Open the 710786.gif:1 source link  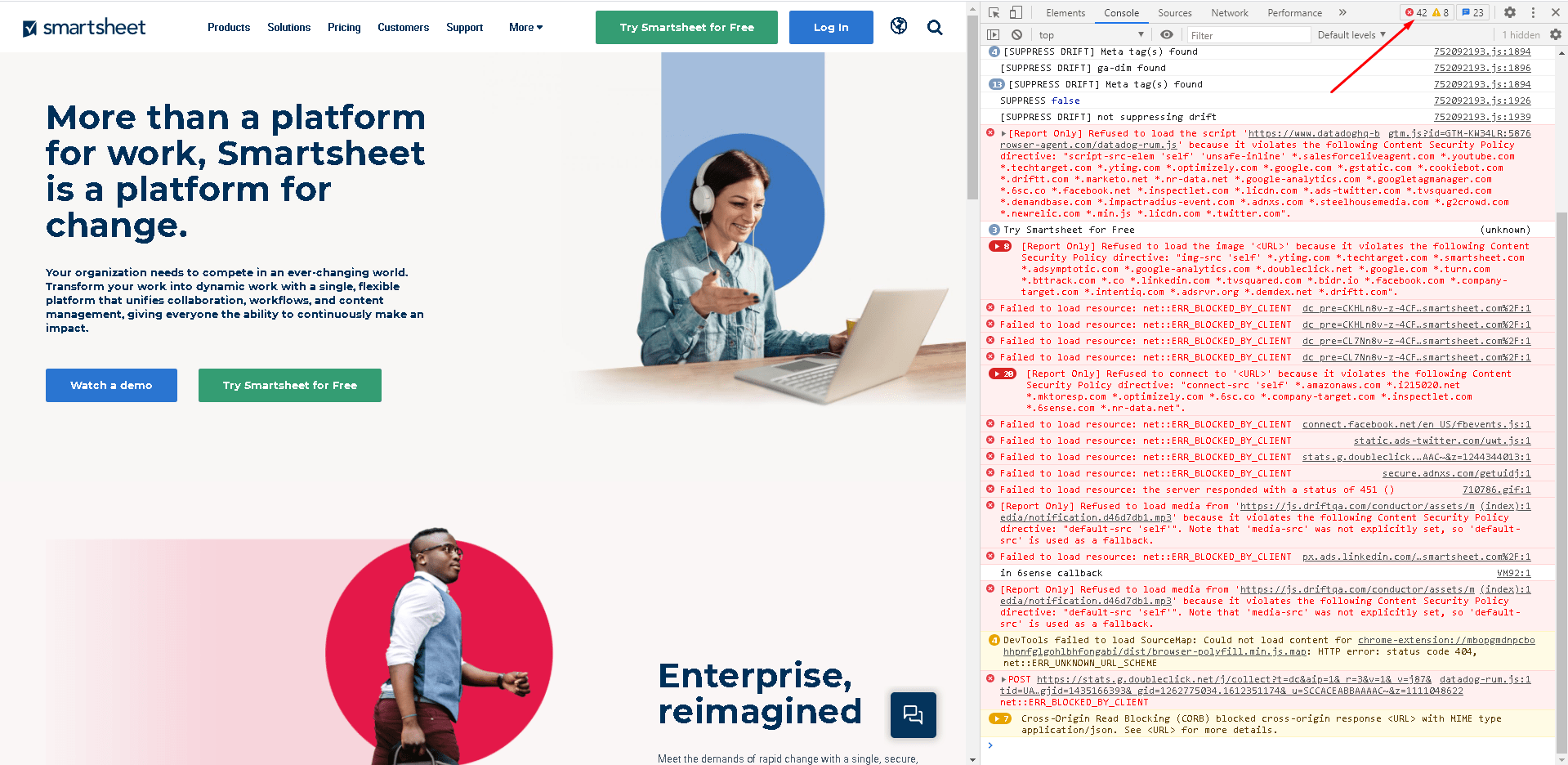click(x=1496, y=490)
